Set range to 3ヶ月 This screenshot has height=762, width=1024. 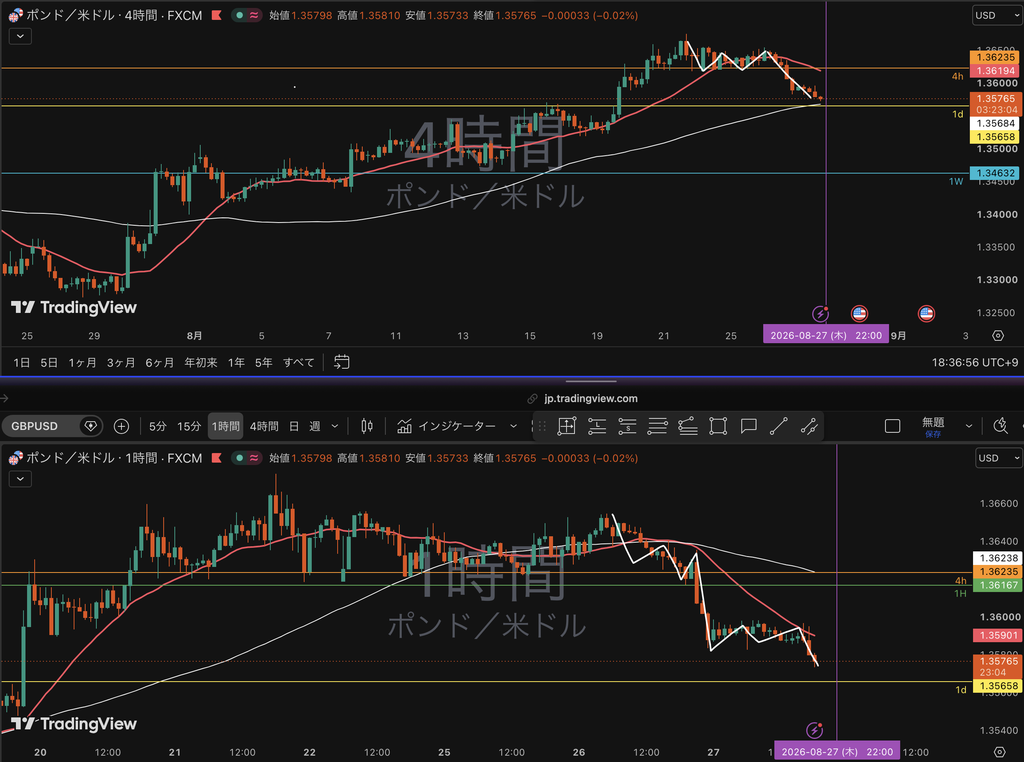pyautogui.click(x=121, y=362)
